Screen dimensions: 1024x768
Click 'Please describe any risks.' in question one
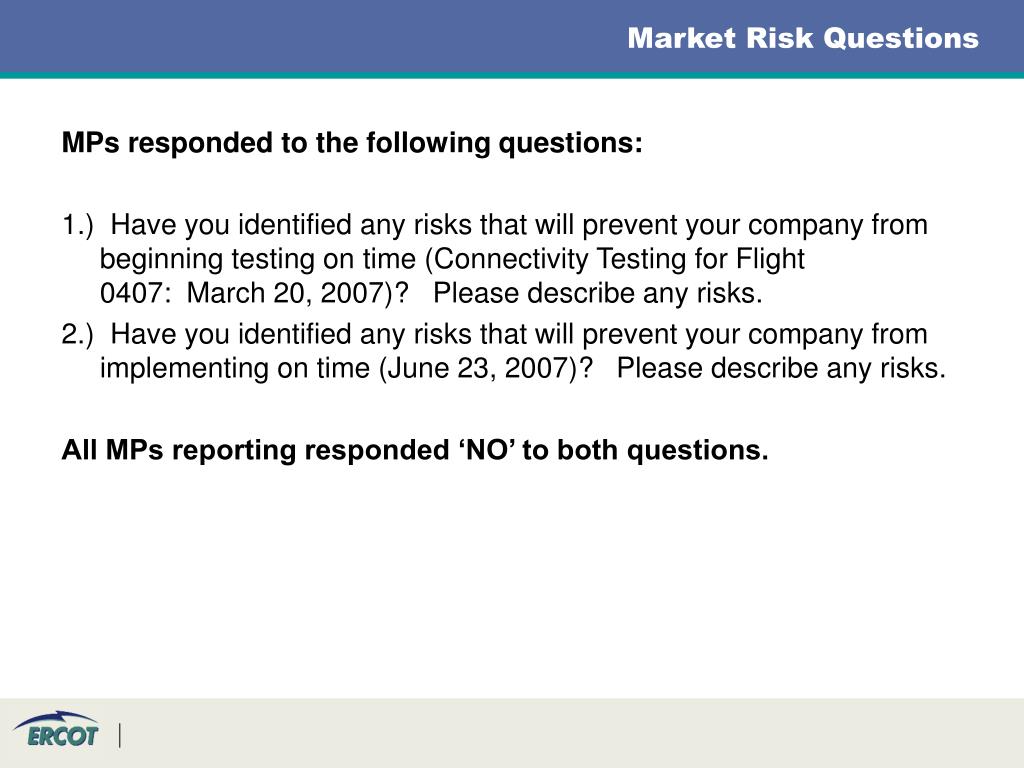pos(598,293)
